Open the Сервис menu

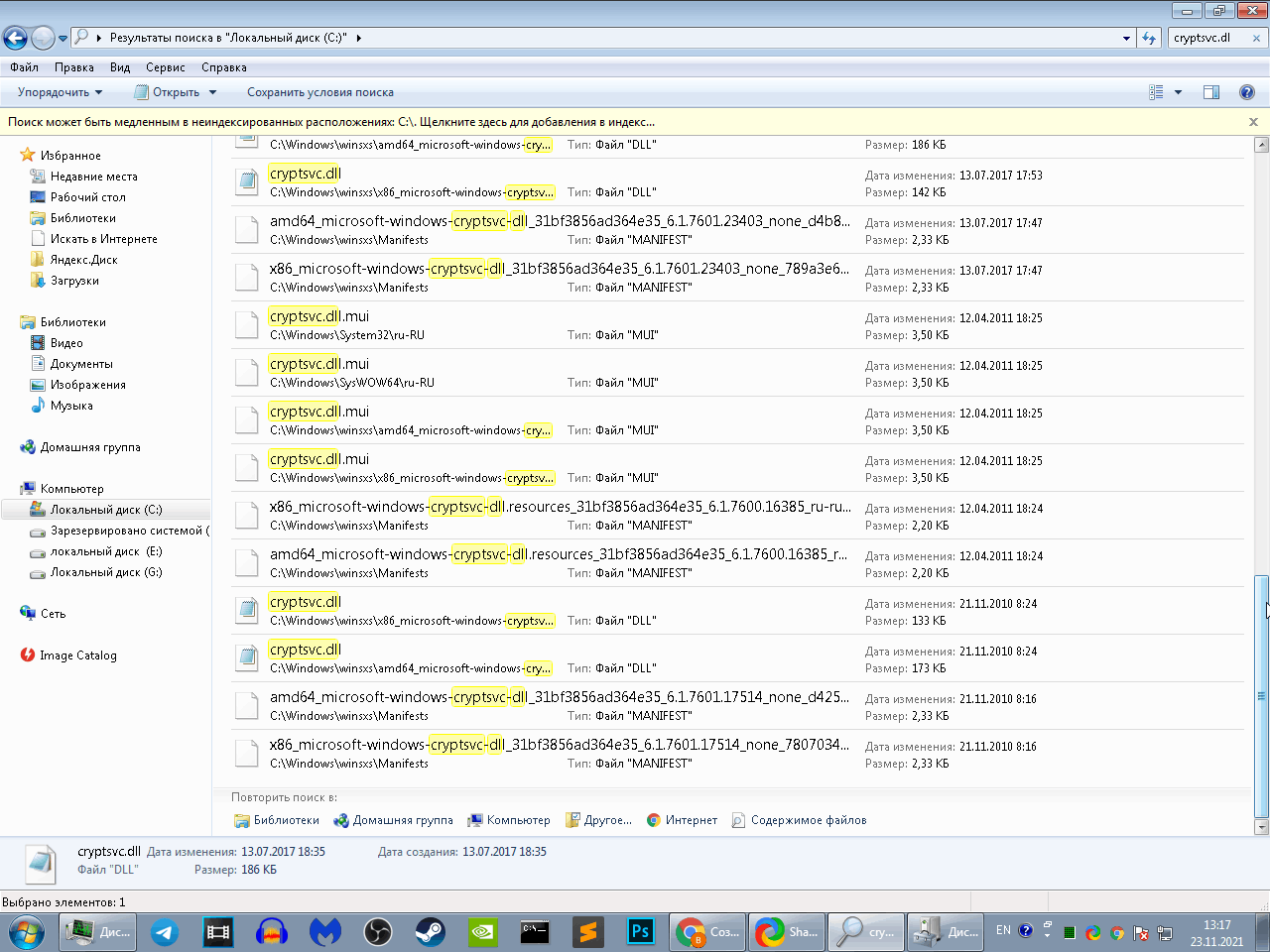[x=166, y=67]
